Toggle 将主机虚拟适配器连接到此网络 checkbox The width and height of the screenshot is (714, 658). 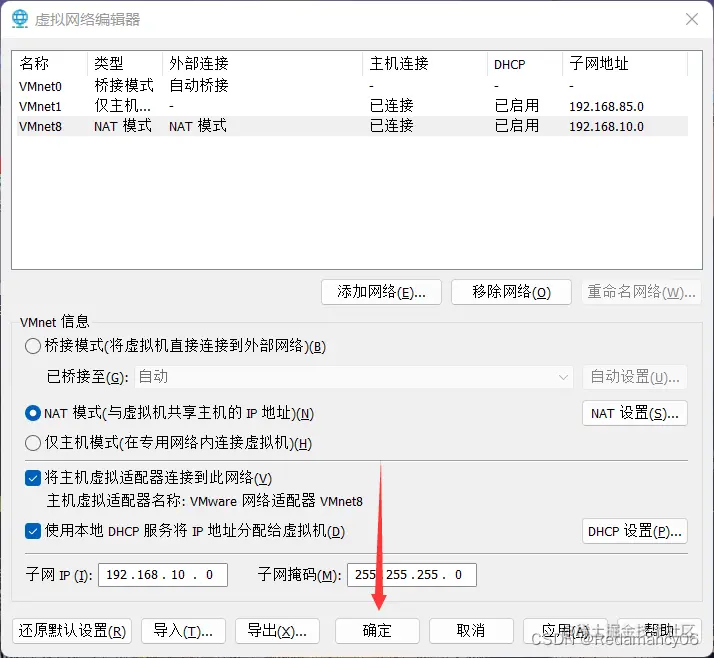coord(33,478)
